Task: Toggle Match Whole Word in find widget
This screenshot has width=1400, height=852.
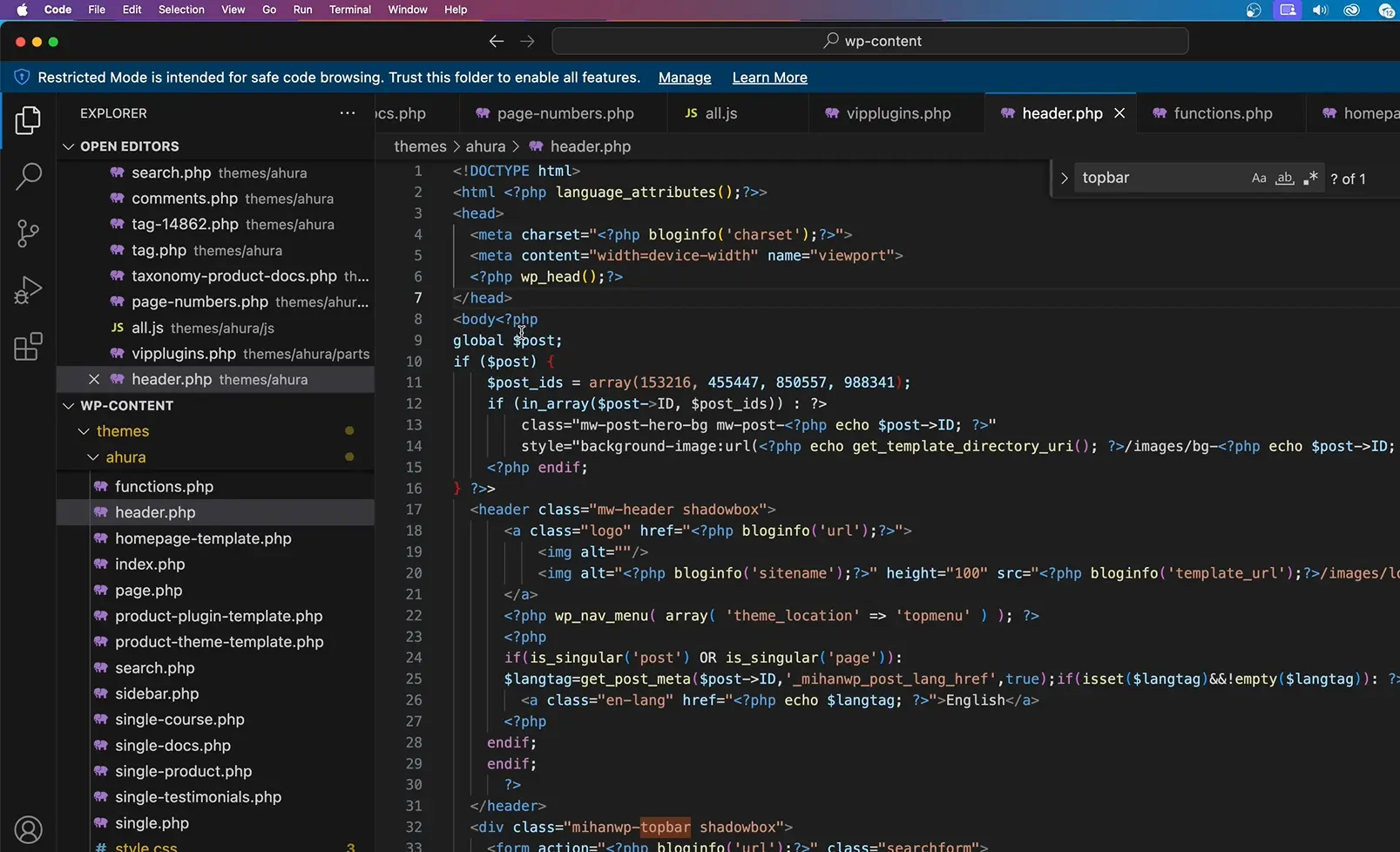Action: point(1284,178)
